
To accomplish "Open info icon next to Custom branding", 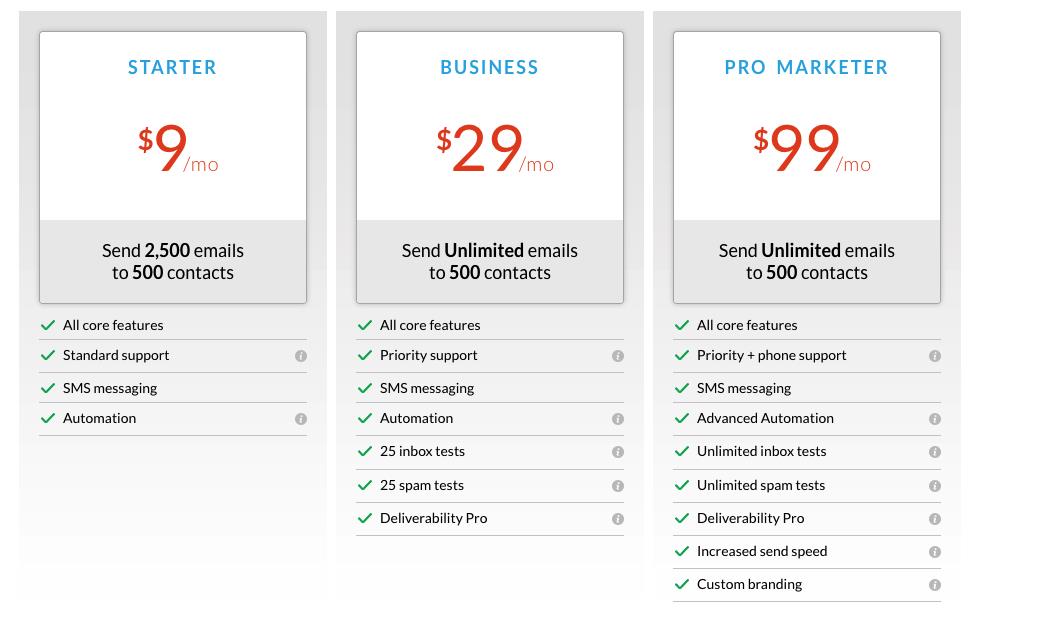I will tap(935, 585).
